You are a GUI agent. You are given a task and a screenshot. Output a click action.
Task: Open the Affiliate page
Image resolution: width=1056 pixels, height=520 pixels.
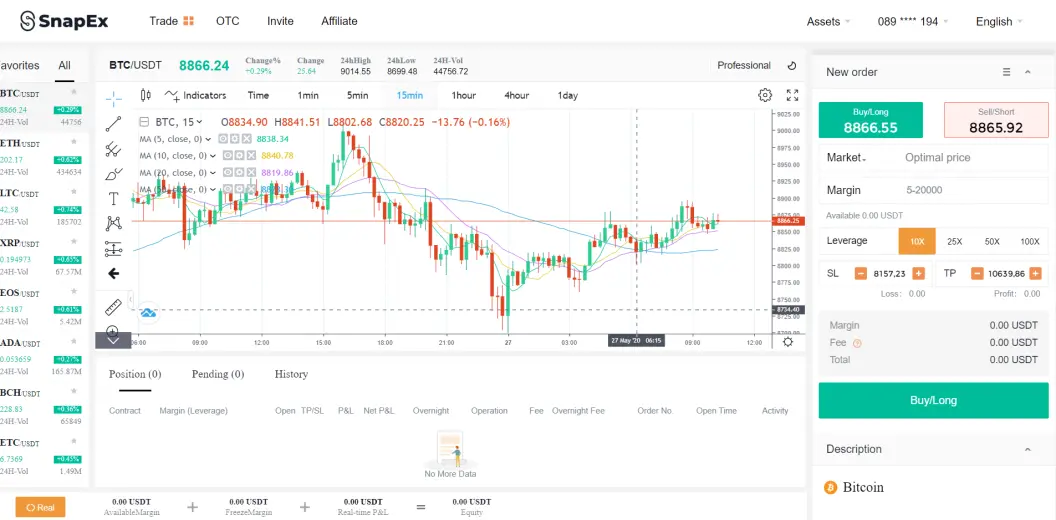339,21
